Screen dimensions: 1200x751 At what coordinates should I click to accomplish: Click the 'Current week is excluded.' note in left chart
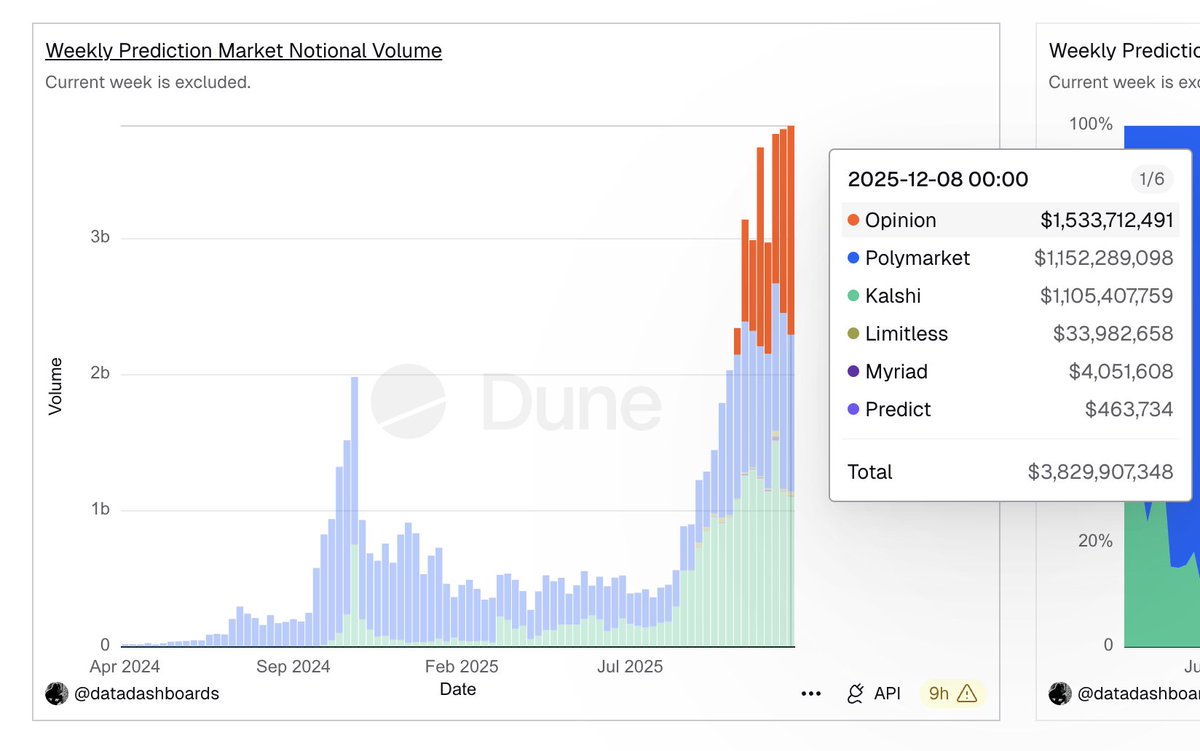tap(148, 82)
